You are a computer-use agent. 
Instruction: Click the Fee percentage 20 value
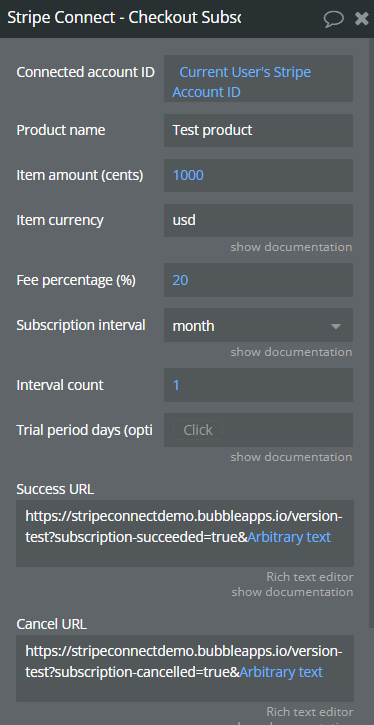click(x=180, y=280)
